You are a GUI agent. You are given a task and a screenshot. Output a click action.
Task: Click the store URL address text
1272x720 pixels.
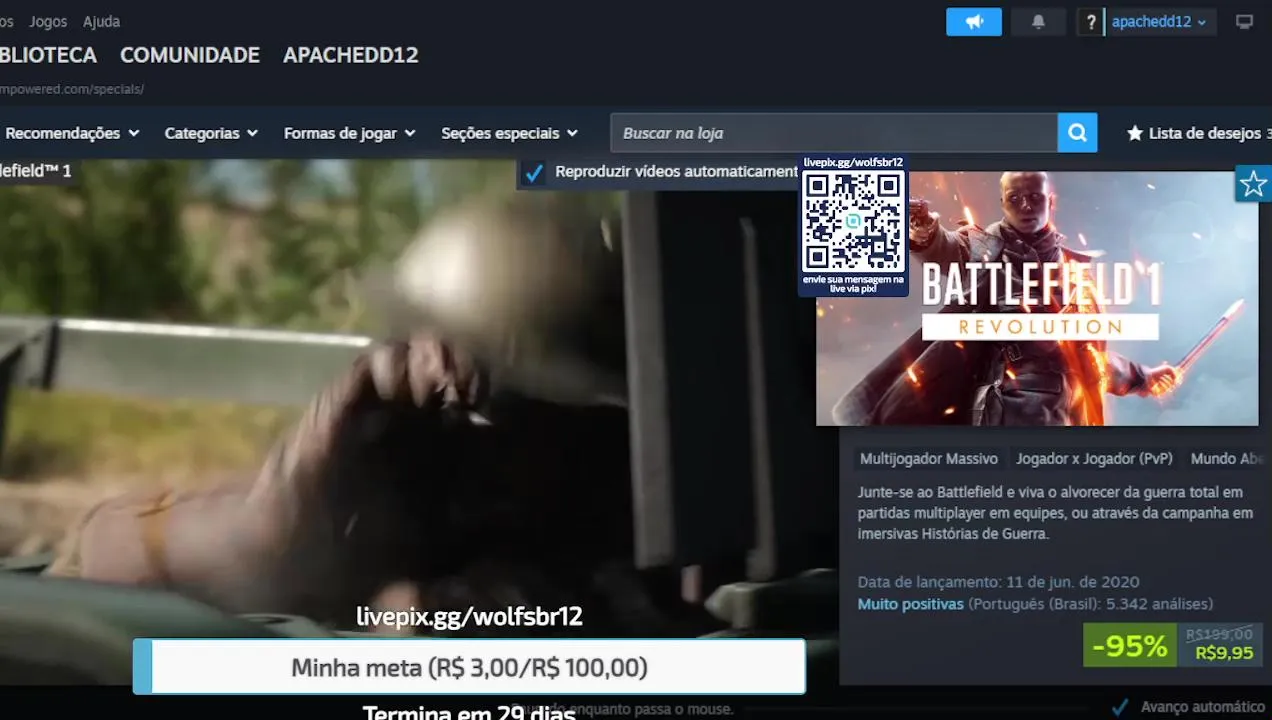(x=72, y=89)
